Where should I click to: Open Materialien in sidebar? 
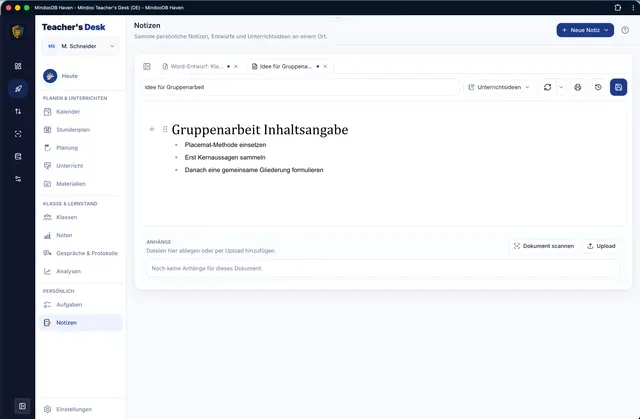81,184
